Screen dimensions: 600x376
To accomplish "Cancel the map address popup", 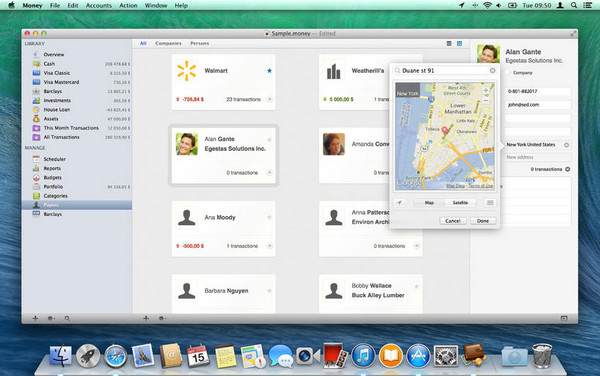I will pyautogui.click(x=453, y=221).
